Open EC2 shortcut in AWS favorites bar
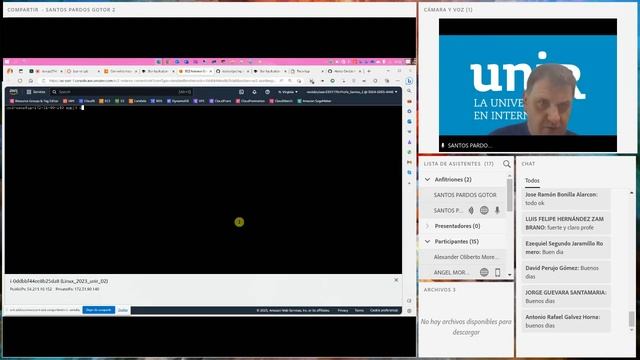The width and height of the screenshot is (640, 360). [x=105, y=101]
